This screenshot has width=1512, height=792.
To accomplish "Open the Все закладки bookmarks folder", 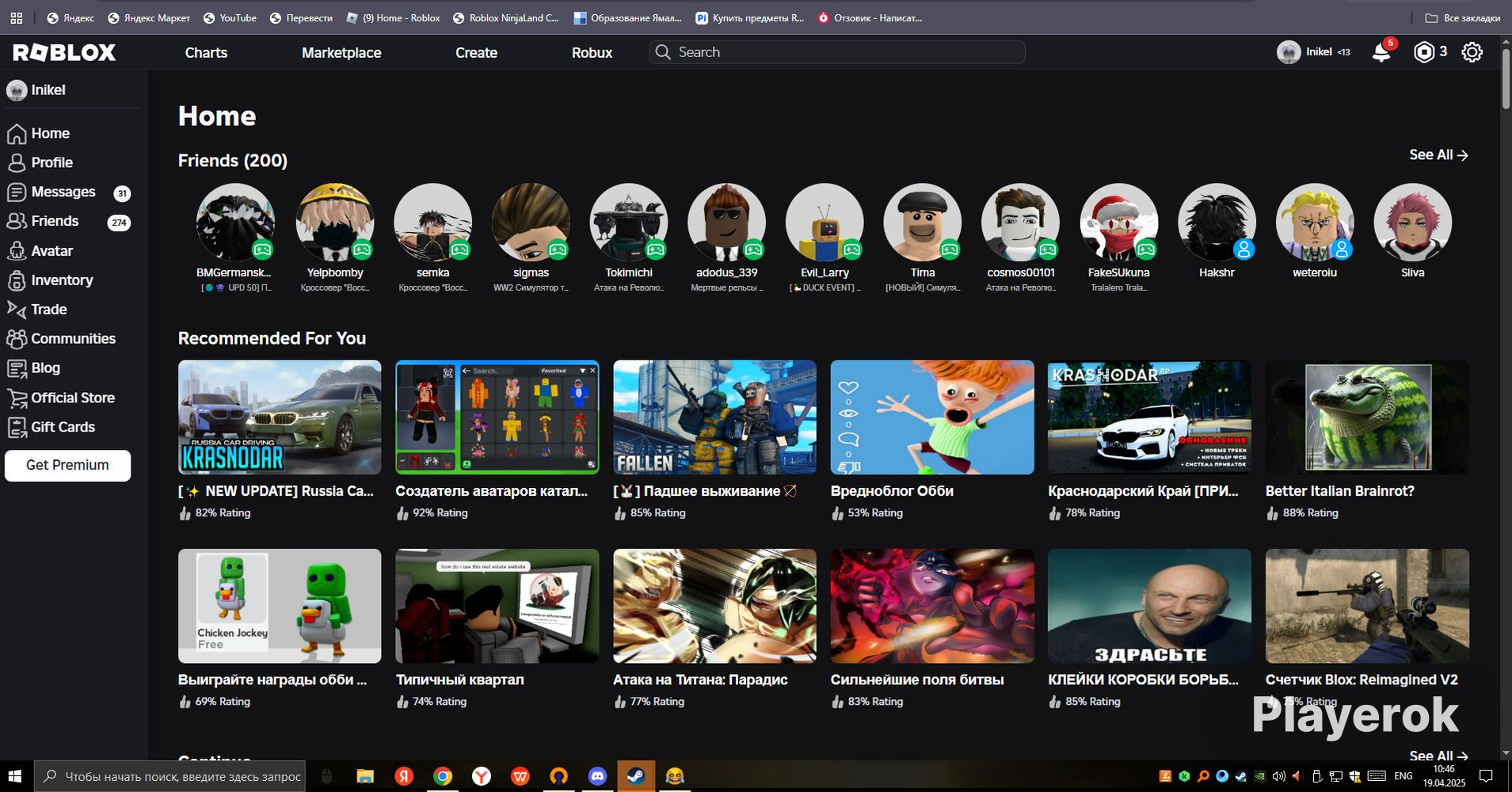I will coord(1463,17).
